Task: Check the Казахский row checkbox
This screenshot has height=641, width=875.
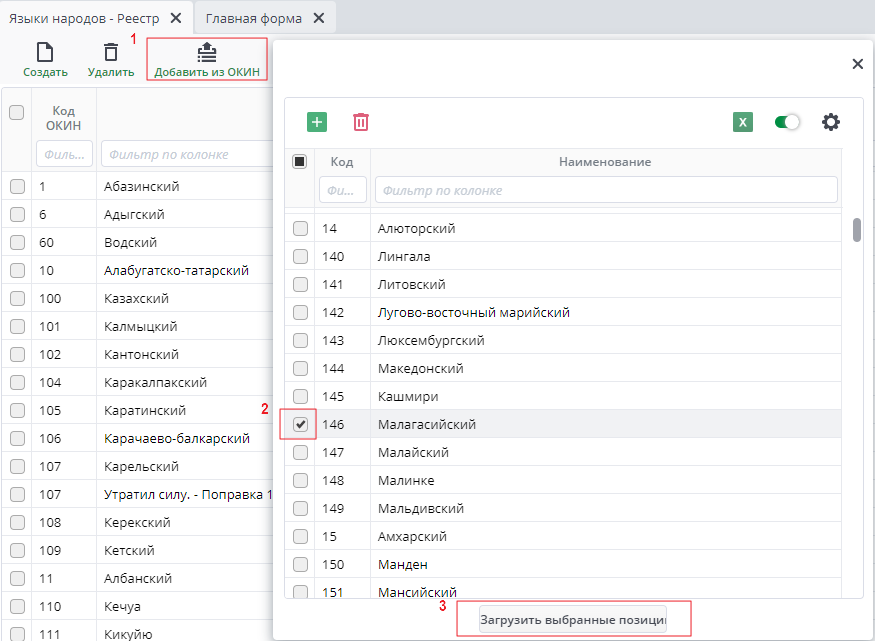Action: (17, 298)
